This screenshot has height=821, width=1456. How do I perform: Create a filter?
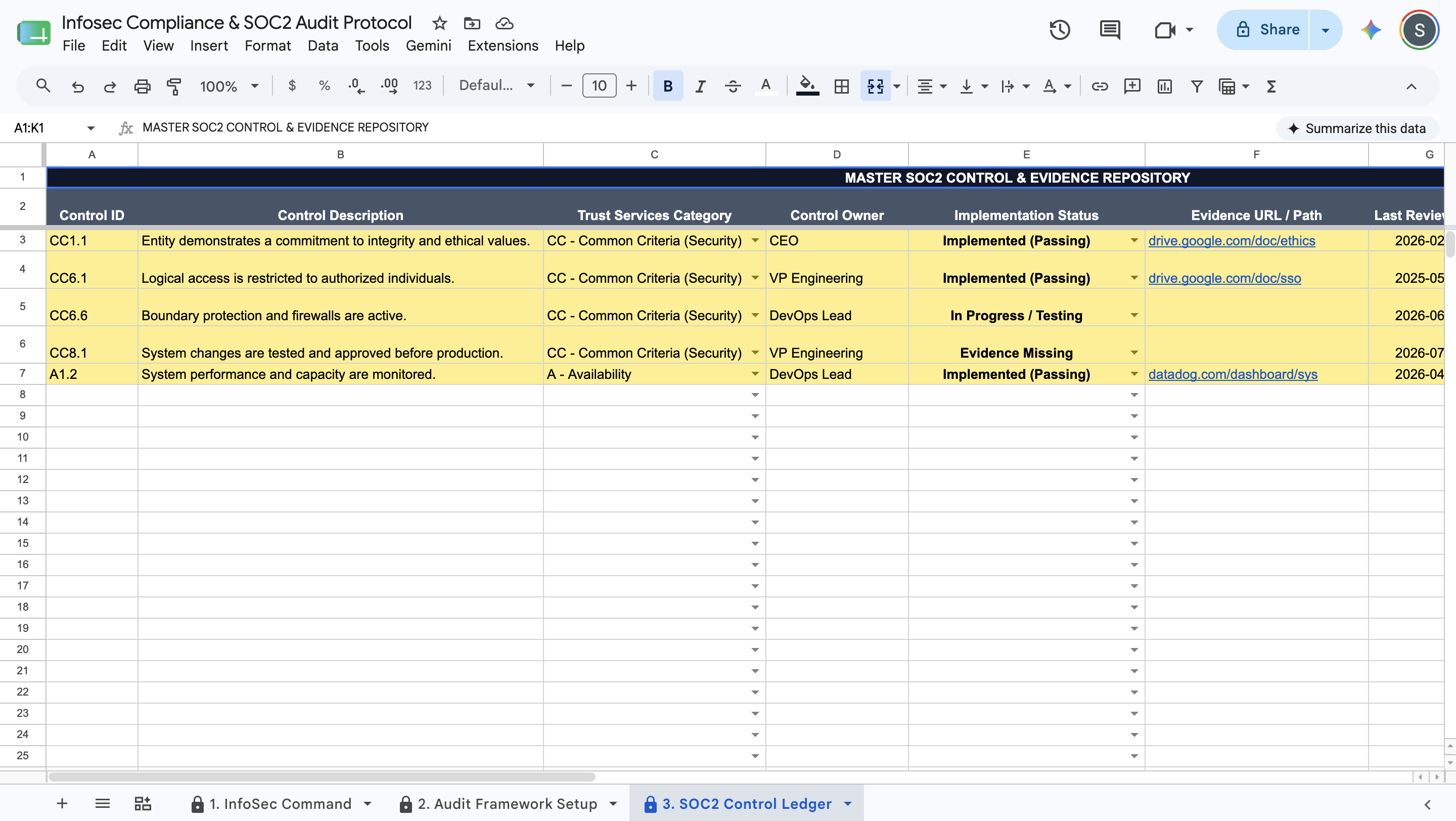(x=1197, y=86)
